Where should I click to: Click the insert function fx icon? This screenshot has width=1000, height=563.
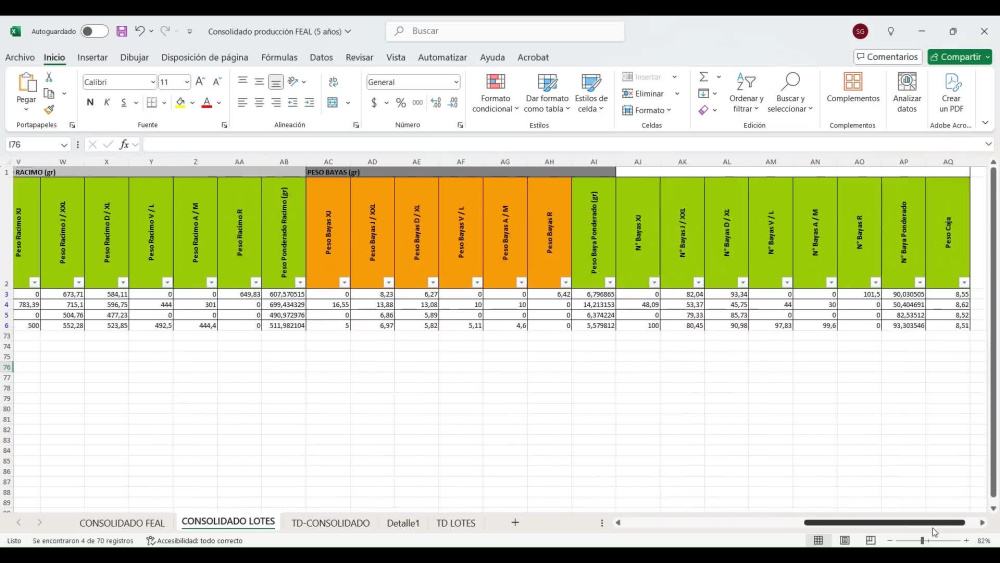coord(124,145)
